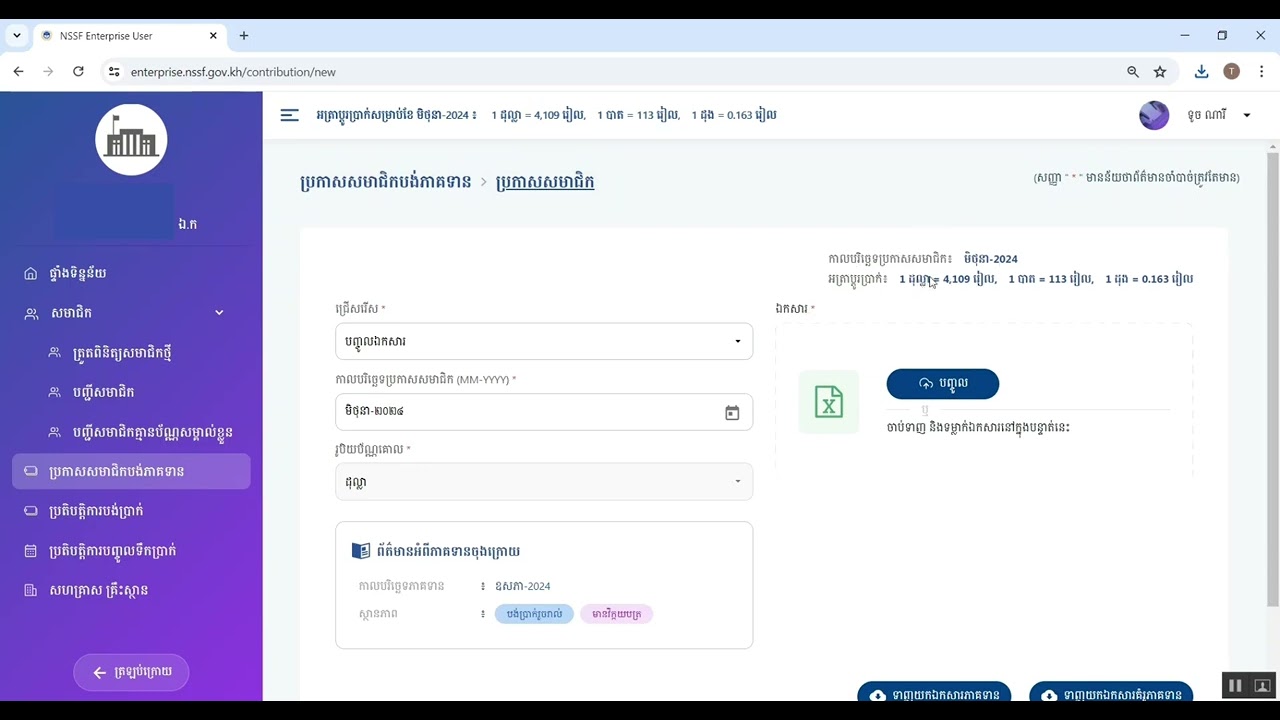Open the currency type dropdown
Image resolution: width=1280 pixels, height=720 pixels.
click(x=544, y=482)
